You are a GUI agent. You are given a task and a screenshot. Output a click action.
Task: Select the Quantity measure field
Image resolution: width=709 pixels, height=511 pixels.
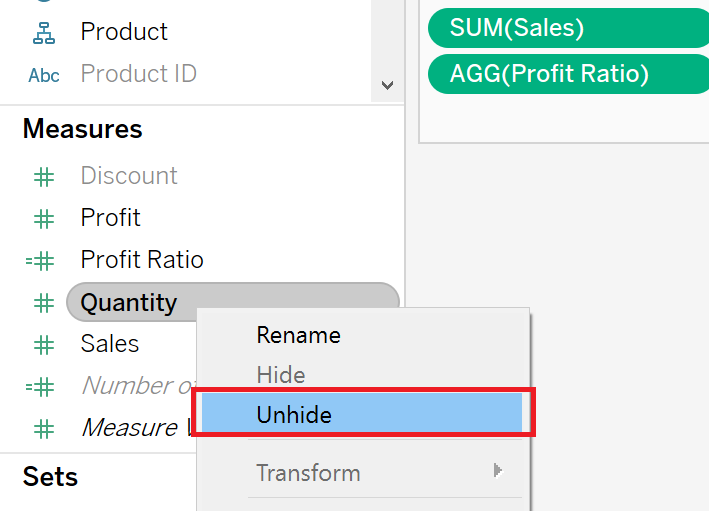129,303
